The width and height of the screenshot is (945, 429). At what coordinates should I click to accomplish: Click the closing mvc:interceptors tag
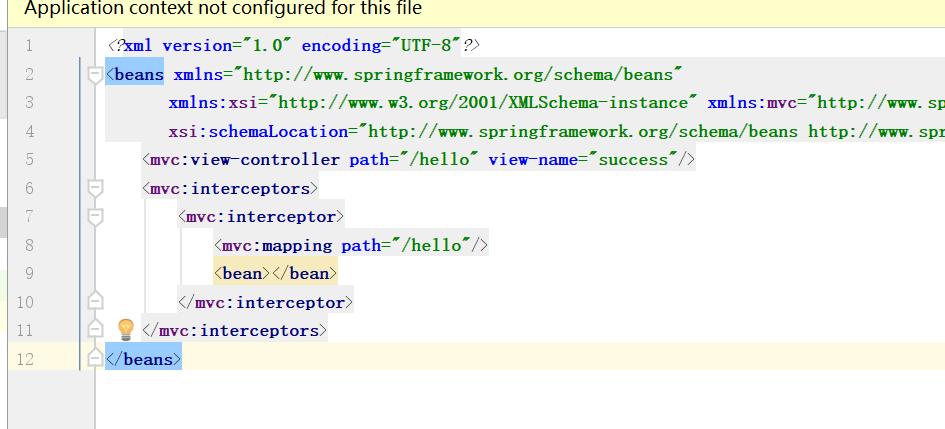click(x=234, y=330)
